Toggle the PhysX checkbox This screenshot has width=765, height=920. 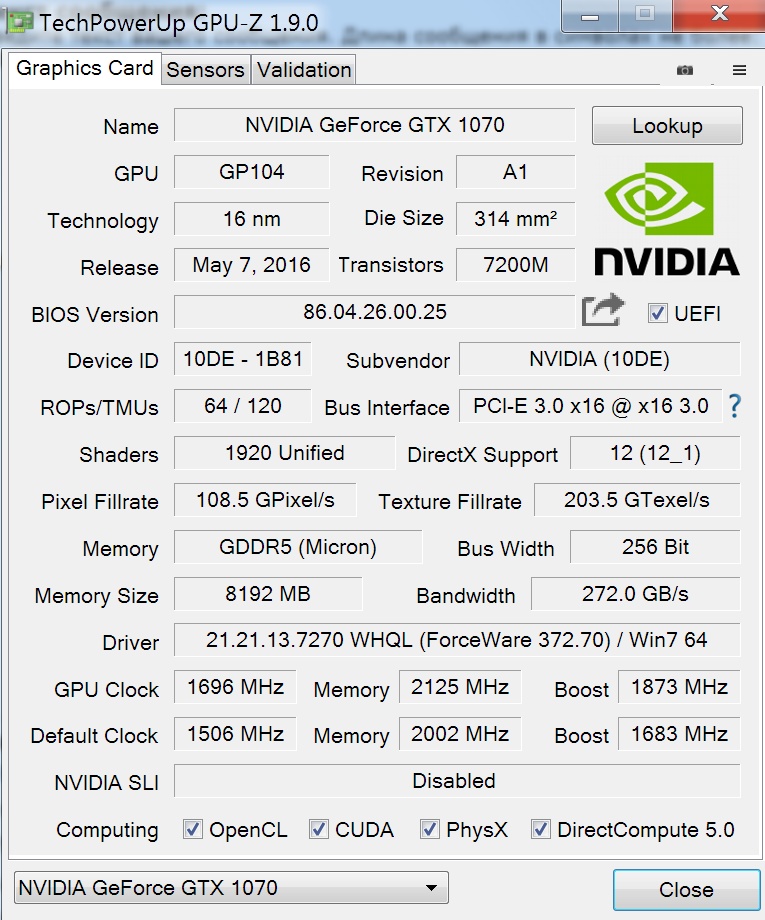[x=430, y=829]
